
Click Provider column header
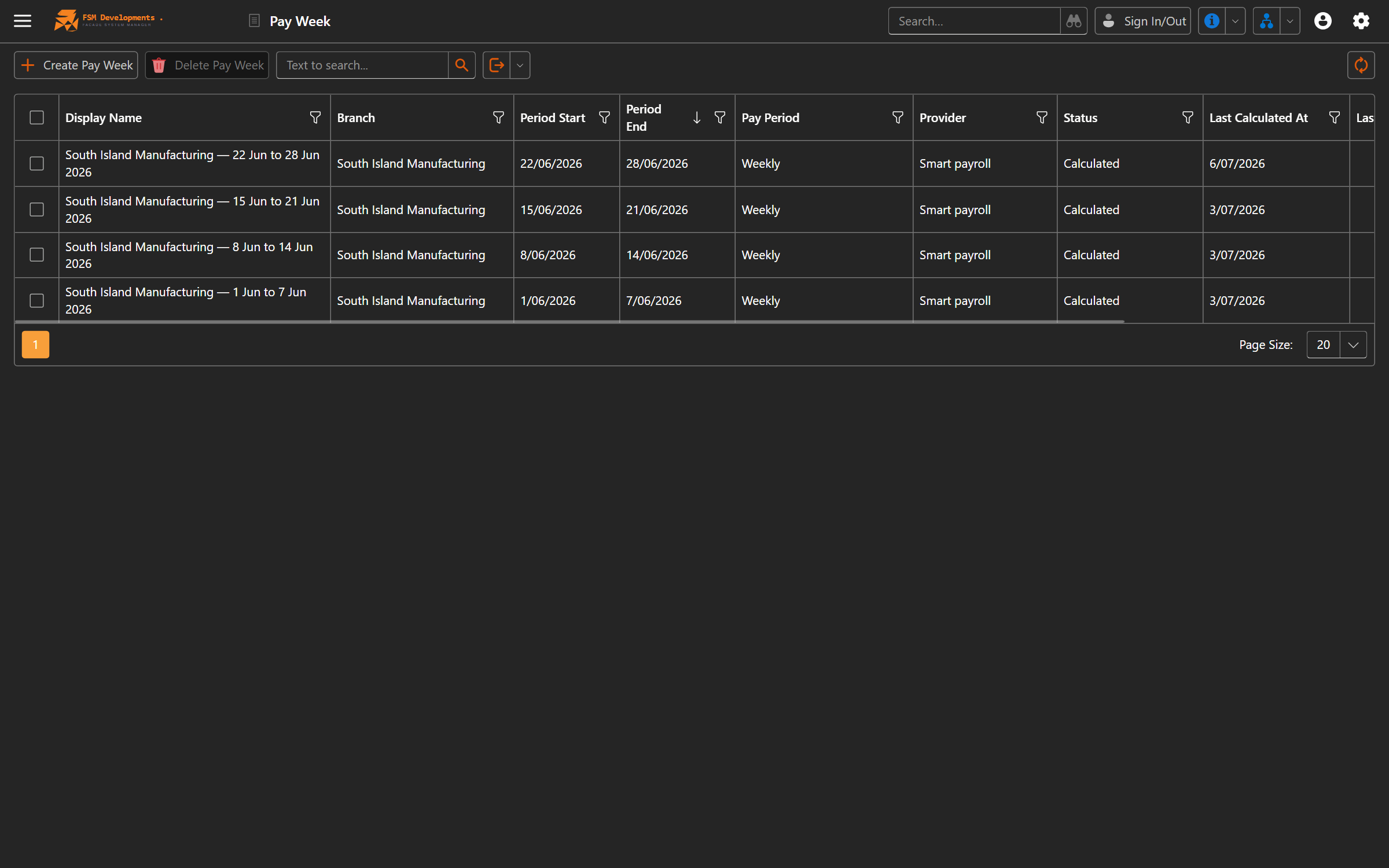click(942, 118)
